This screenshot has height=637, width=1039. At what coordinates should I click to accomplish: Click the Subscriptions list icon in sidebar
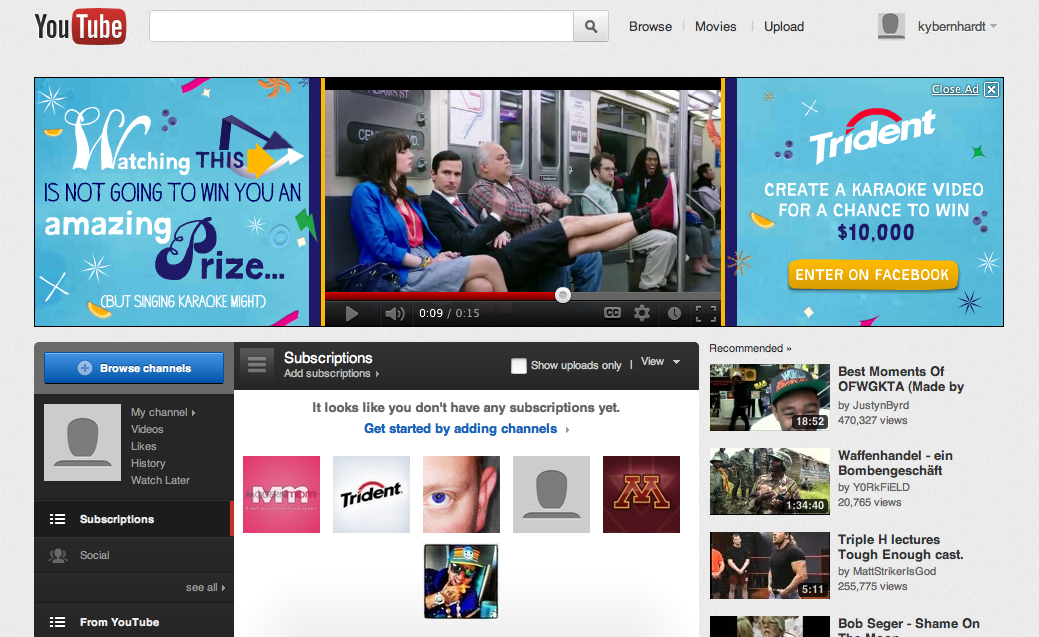click(x=58, y=519)
